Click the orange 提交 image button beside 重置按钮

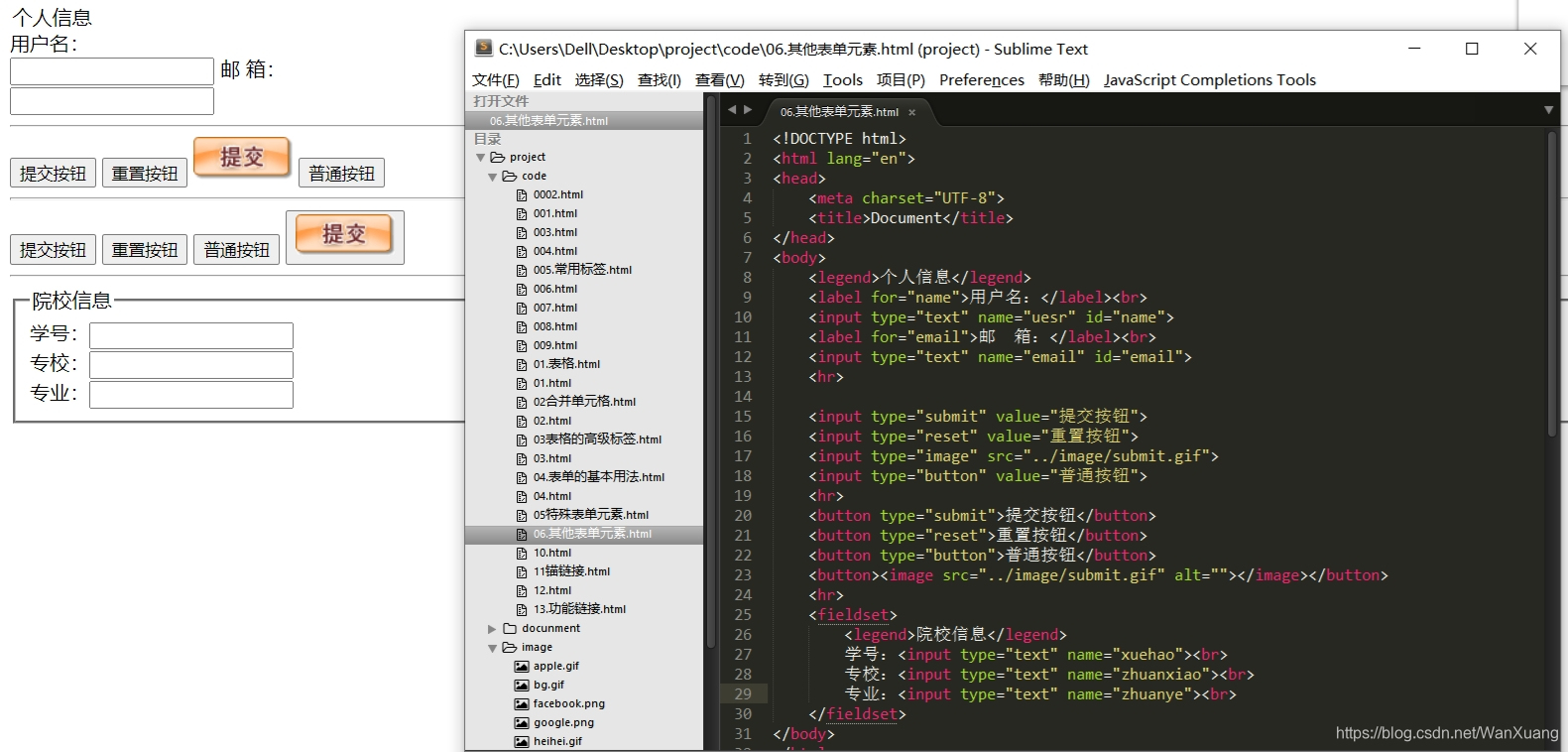[x=242, y=157]
